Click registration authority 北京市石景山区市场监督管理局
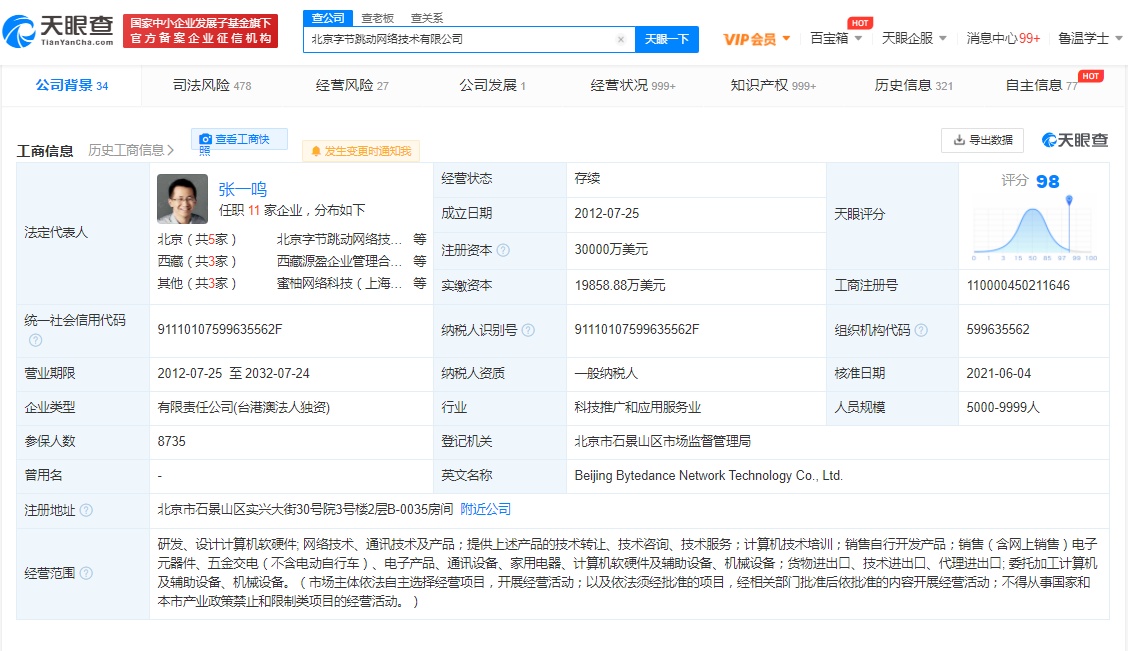This screenshot has height=651, width=1128. coord(663,441)
